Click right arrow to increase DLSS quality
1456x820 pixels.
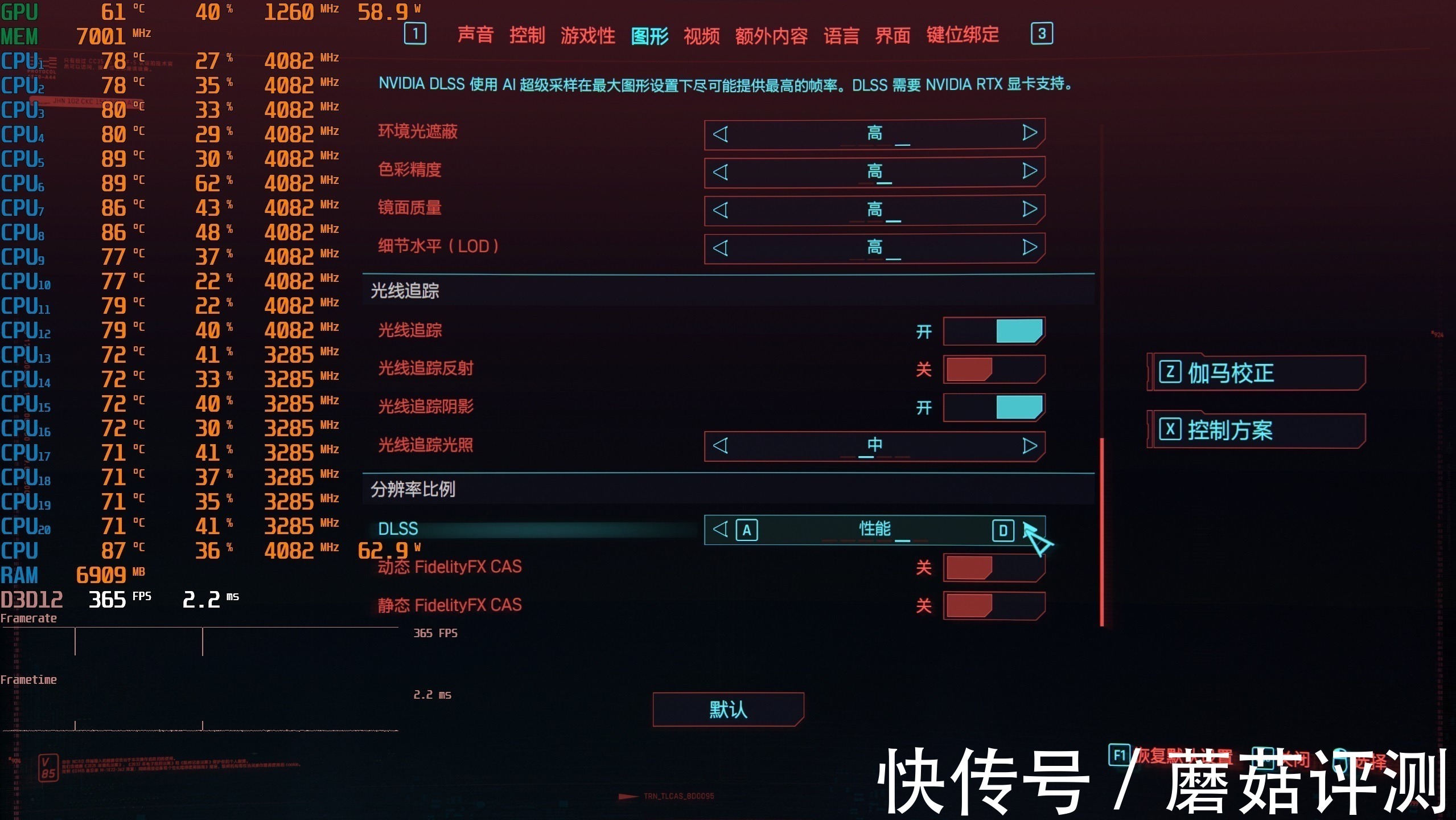(1029, 530)
